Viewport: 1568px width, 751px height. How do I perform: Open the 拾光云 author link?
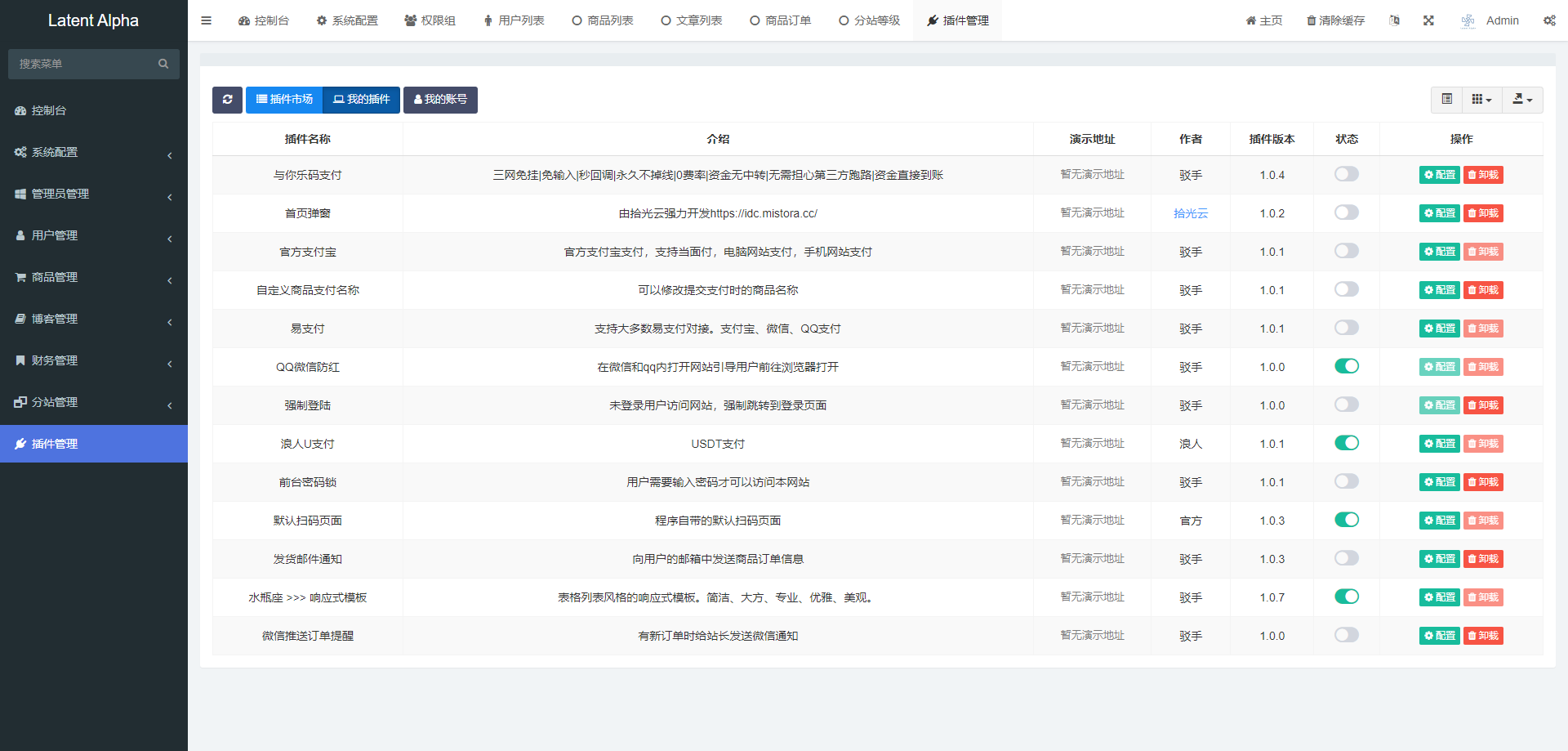coord(1190,213)
